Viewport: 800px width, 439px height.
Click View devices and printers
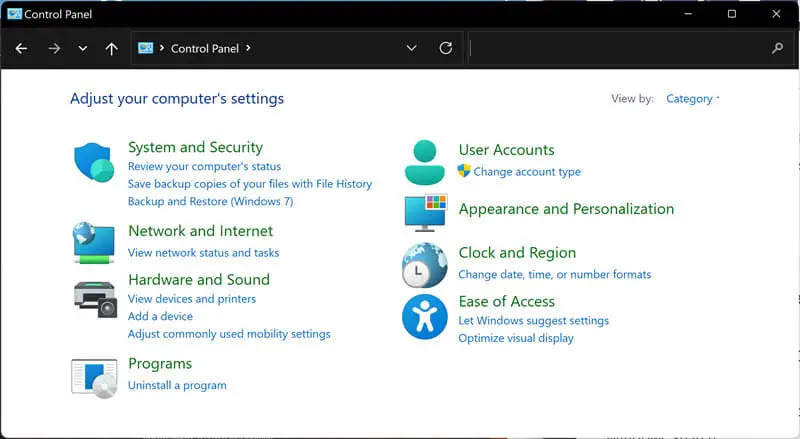192,299
